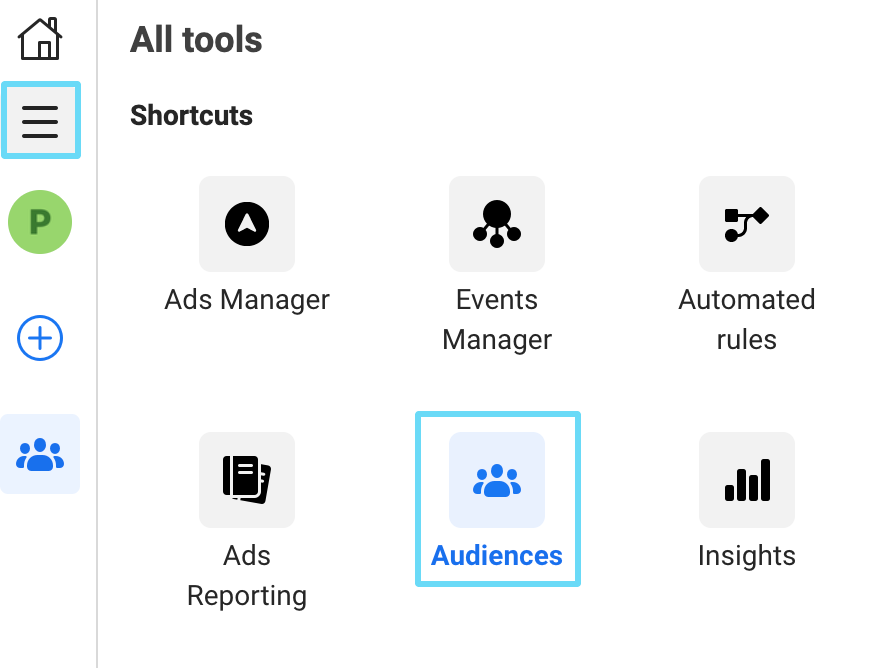Open Audiences via its blue label
The image size is (880, 668).
click(497, 555)
